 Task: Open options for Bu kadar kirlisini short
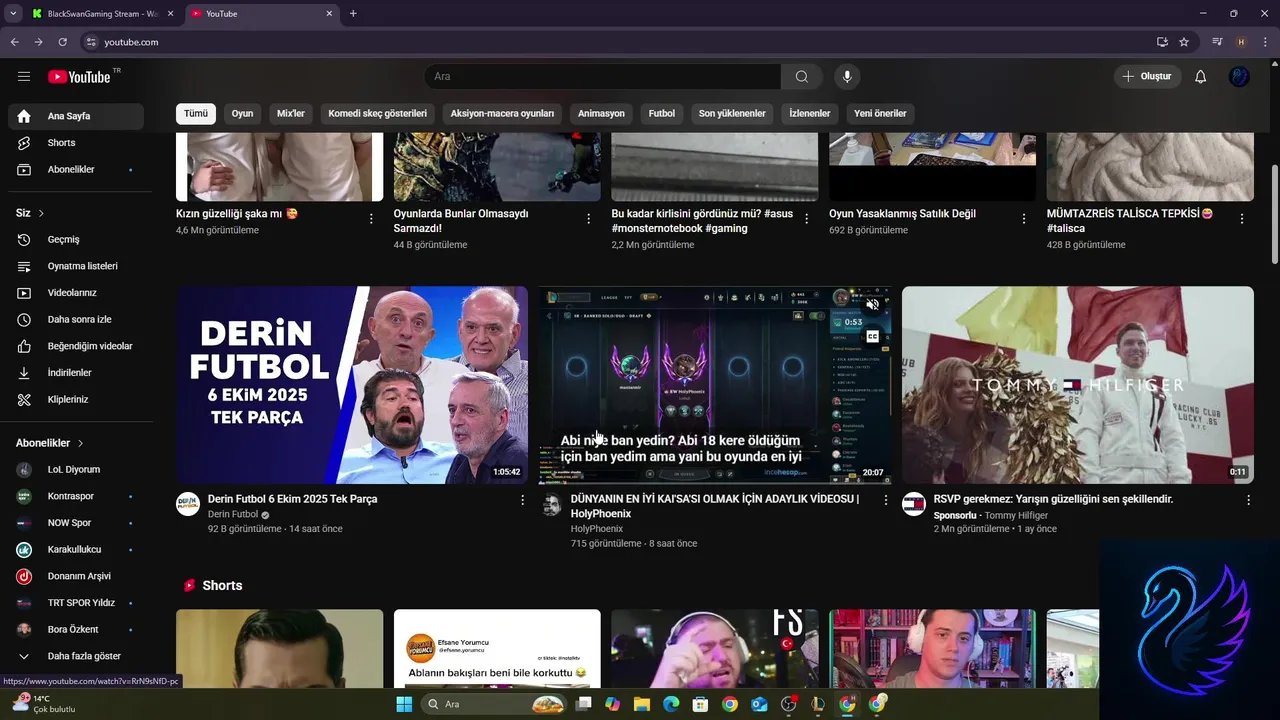pyautogui.click(x=806, y=218)
